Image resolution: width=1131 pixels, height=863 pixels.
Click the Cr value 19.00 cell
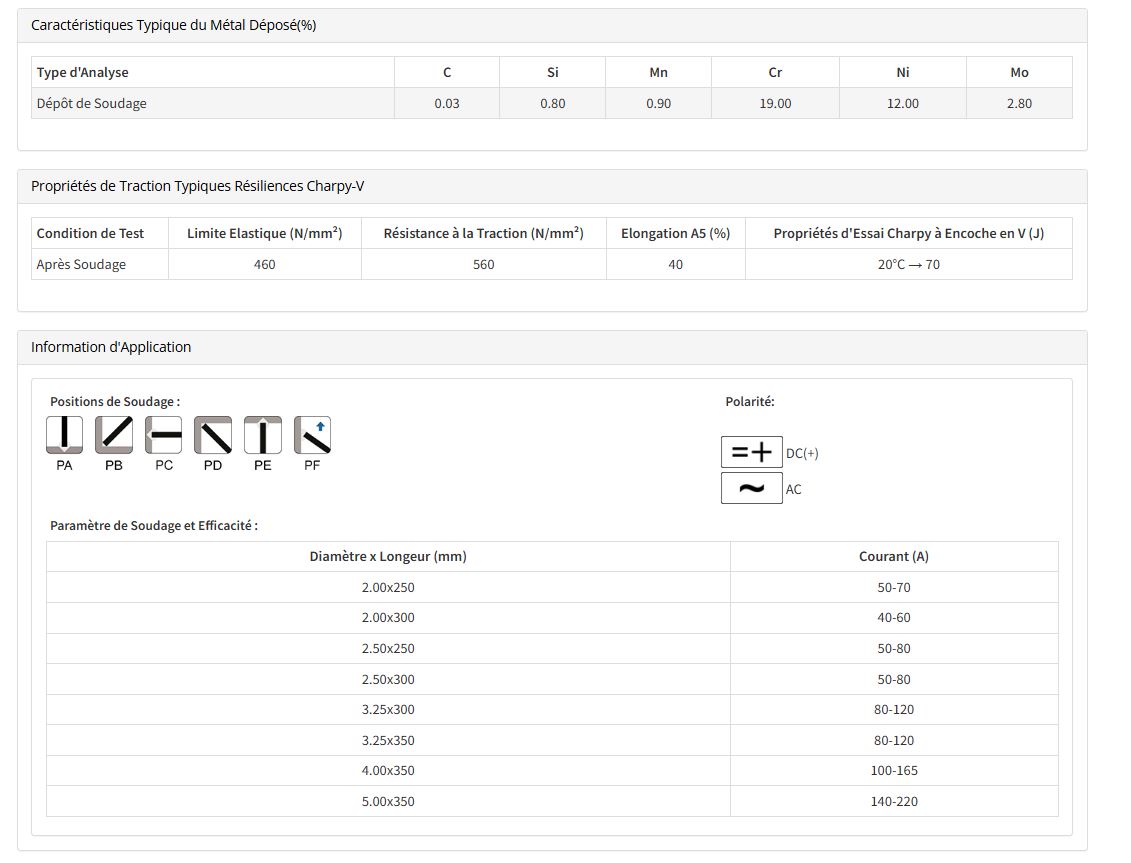pos(775,103)
